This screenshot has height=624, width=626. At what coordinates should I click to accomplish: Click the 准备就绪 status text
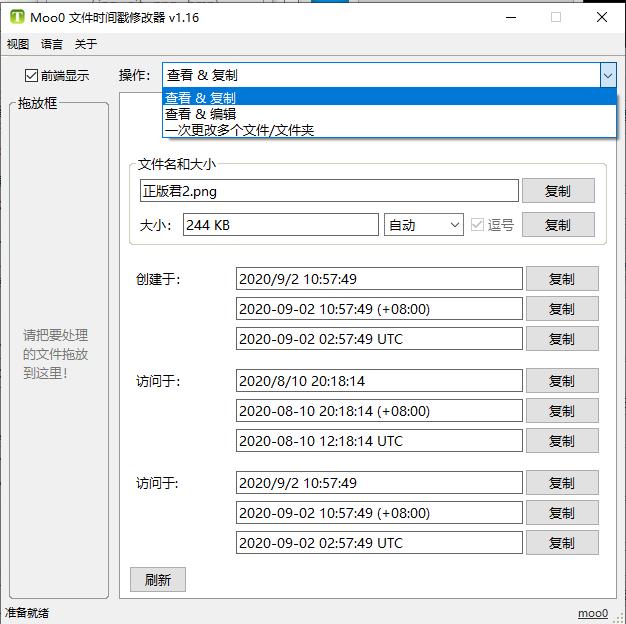pos(27,613)
